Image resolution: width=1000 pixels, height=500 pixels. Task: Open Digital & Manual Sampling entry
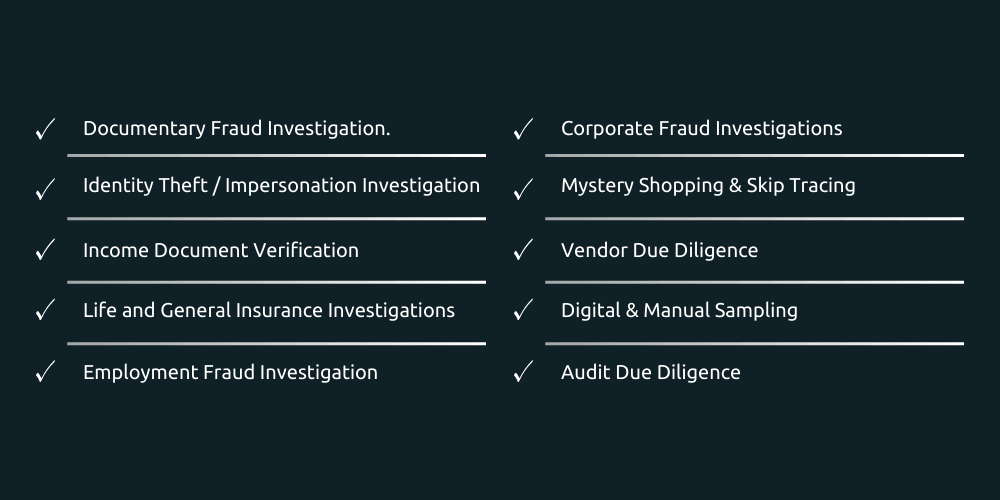(x=679, y=311)
